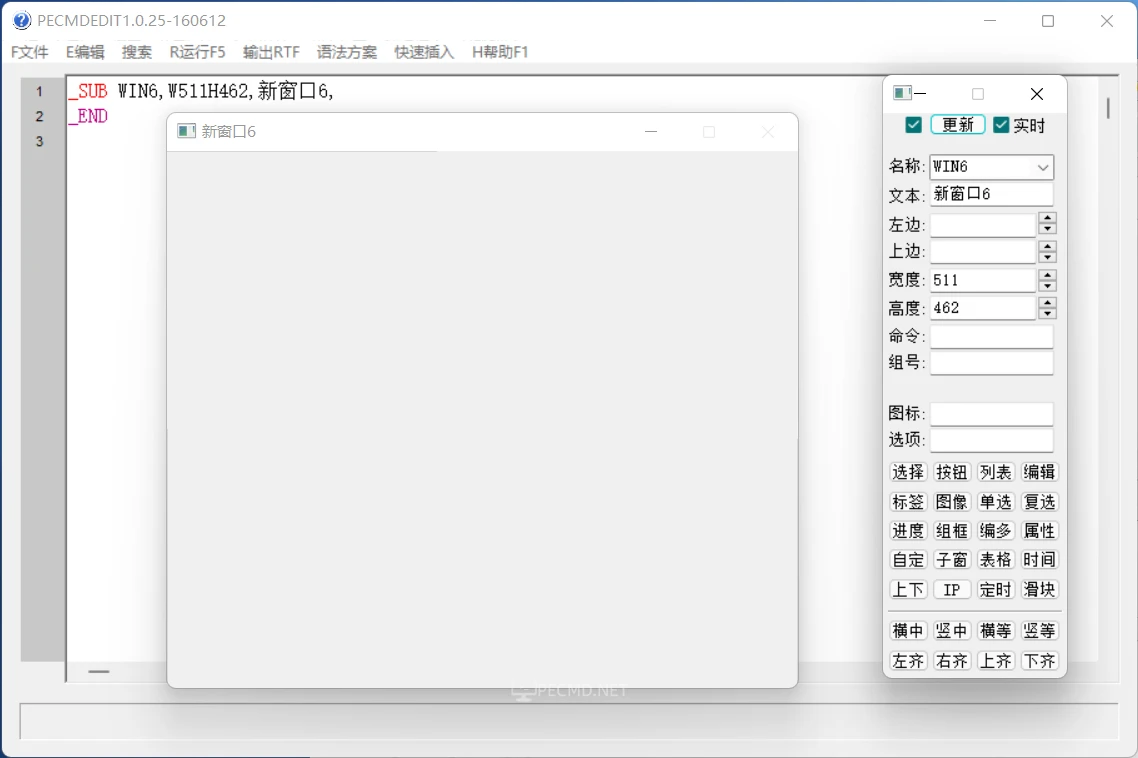The height and width of the screenshot is (758, 1138).
Task: Insert a 滑块 control
Action: [x=1039, y=590]
